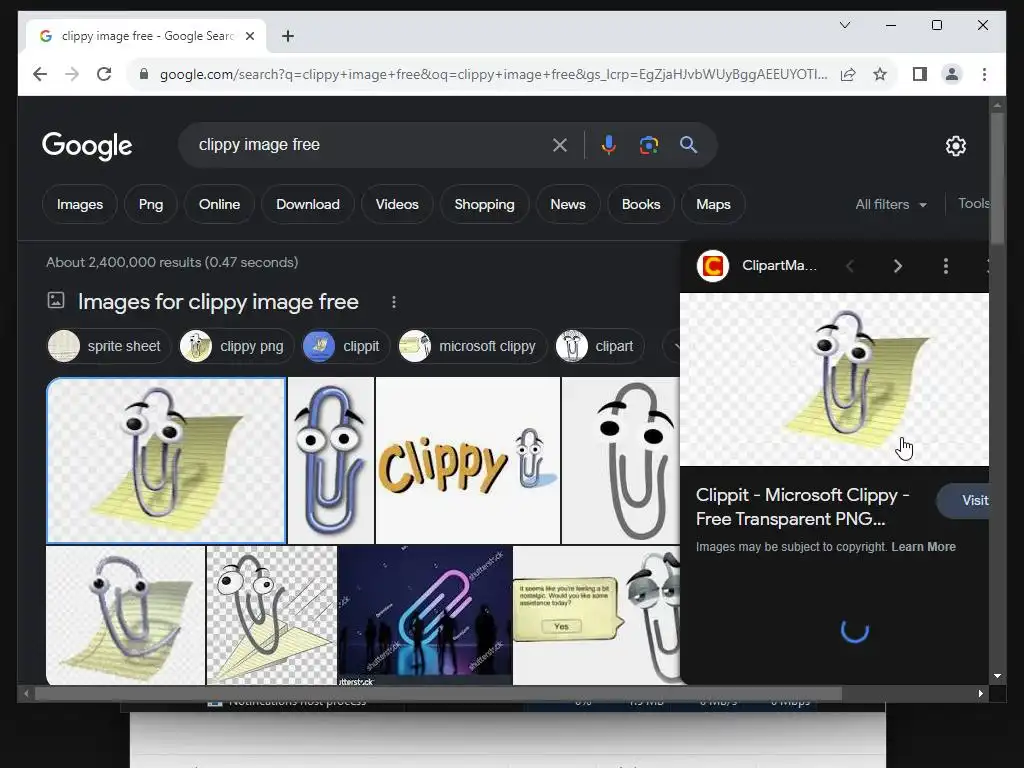Open the browser side panel icon
This screenshot has height=768, width=1024.
pos(920,74)
